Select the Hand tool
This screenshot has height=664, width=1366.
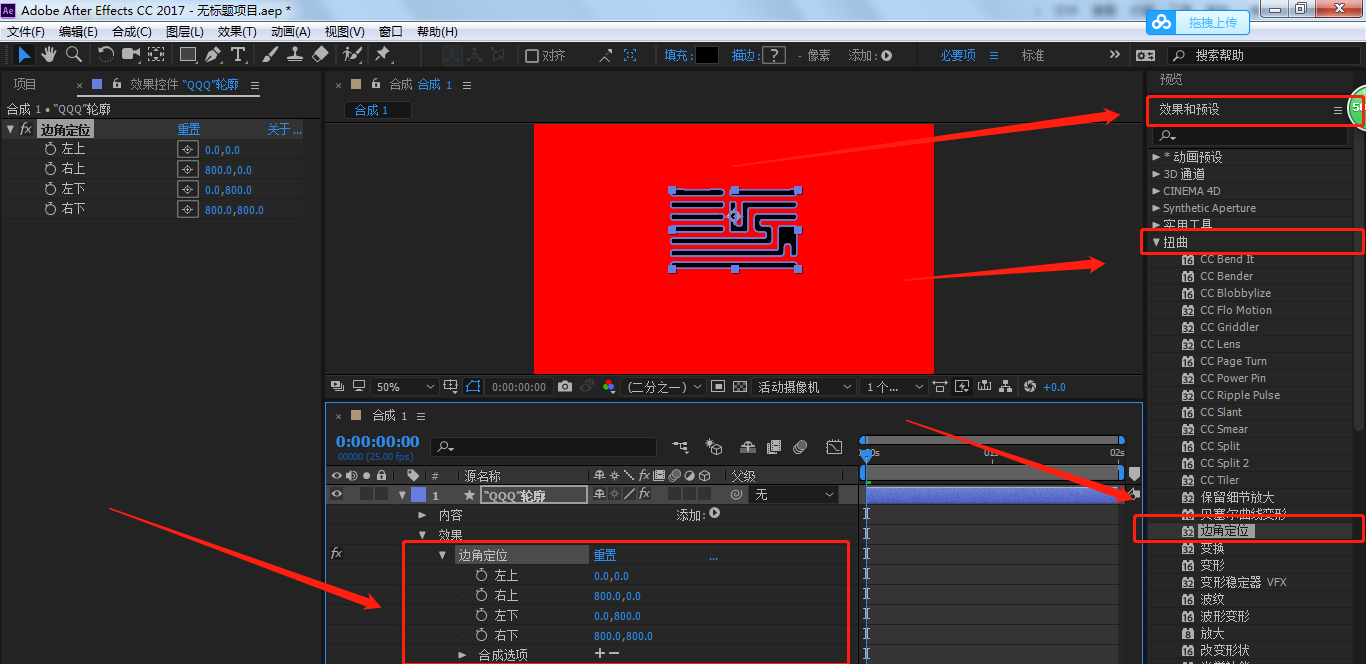pyautogui.click(x=48, y=55)
